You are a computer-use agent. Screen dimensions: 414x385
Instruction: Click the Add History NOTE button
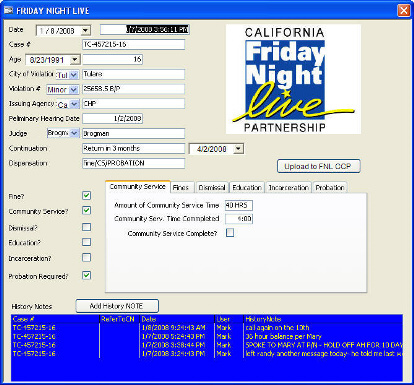[117, 306]
